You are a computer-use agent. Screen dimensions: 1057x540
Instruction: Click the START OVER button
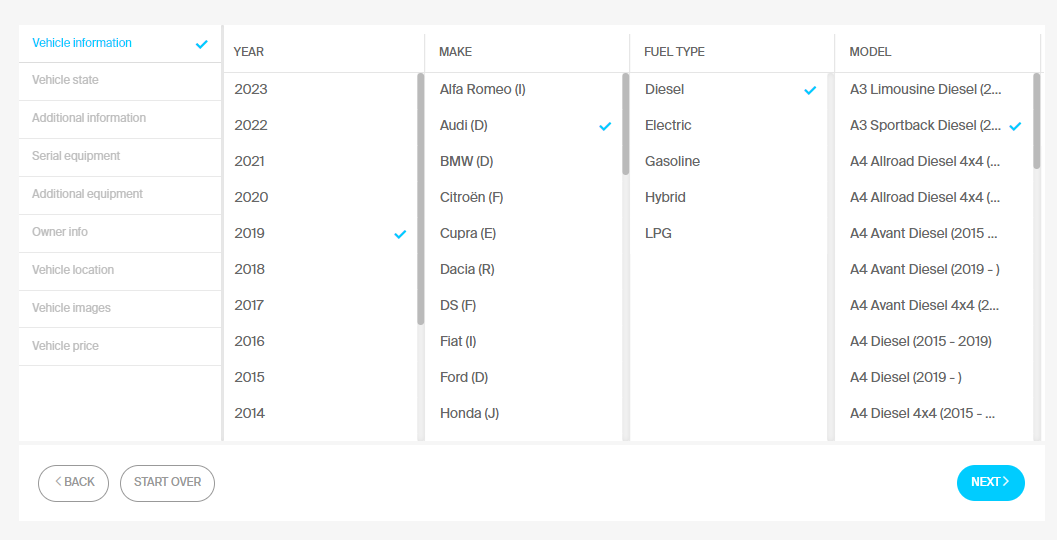pyautogui.click(x=167, y=483)
